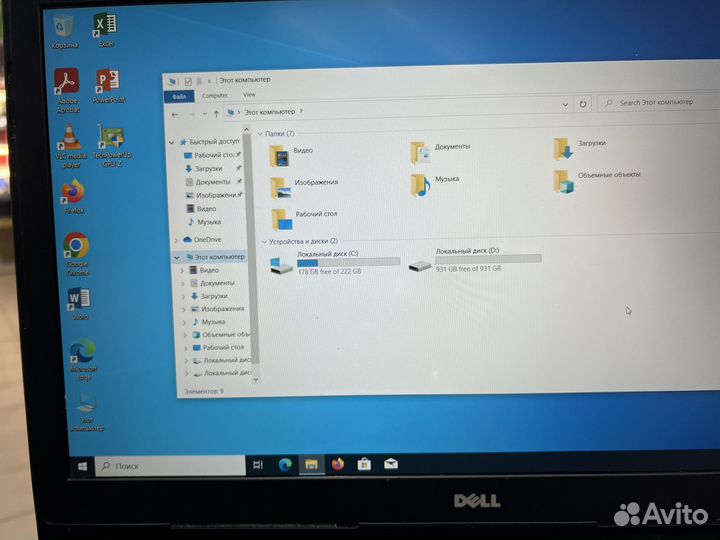Click File Explorer on the taskbar
This screenshot has height=540, width=720.
(x=311, y=465)
